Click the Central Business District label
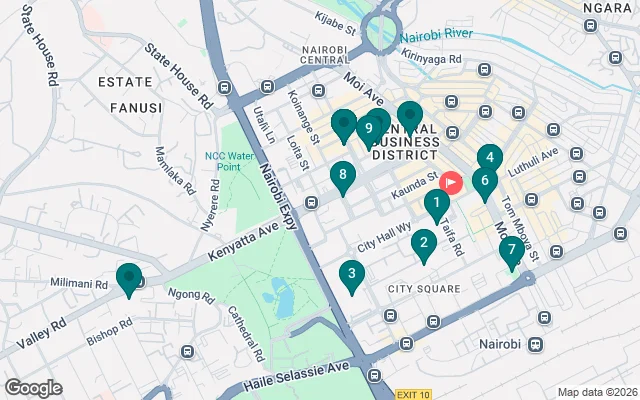640x400 pixels. click(x=406, y=142)
